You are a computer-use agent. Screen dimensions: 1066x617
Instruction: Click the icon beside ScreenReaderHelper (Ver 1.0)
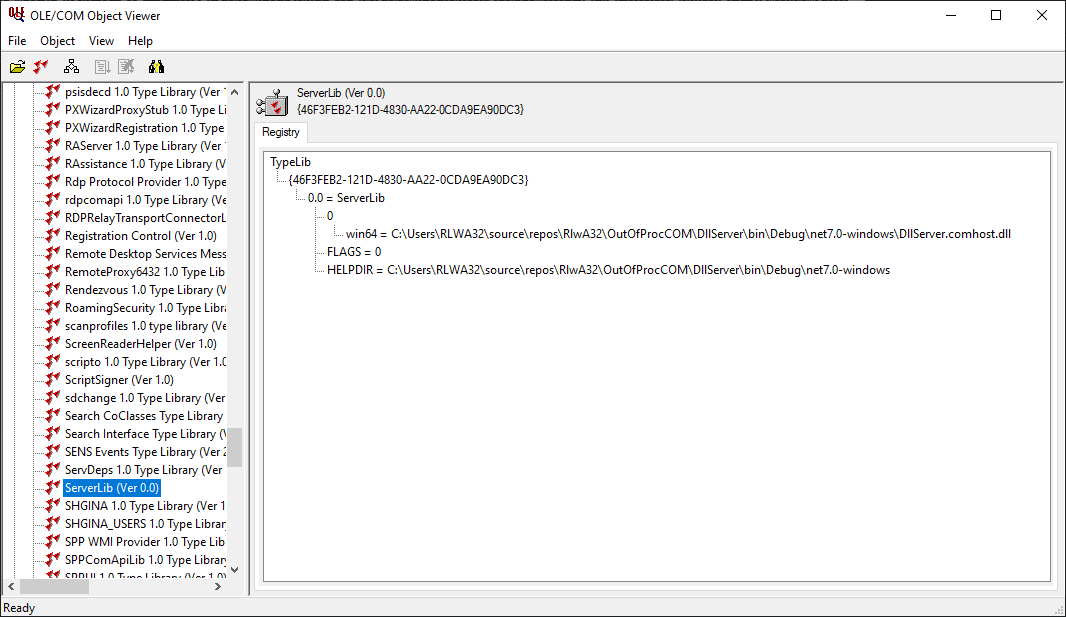(x=53, y=344)
